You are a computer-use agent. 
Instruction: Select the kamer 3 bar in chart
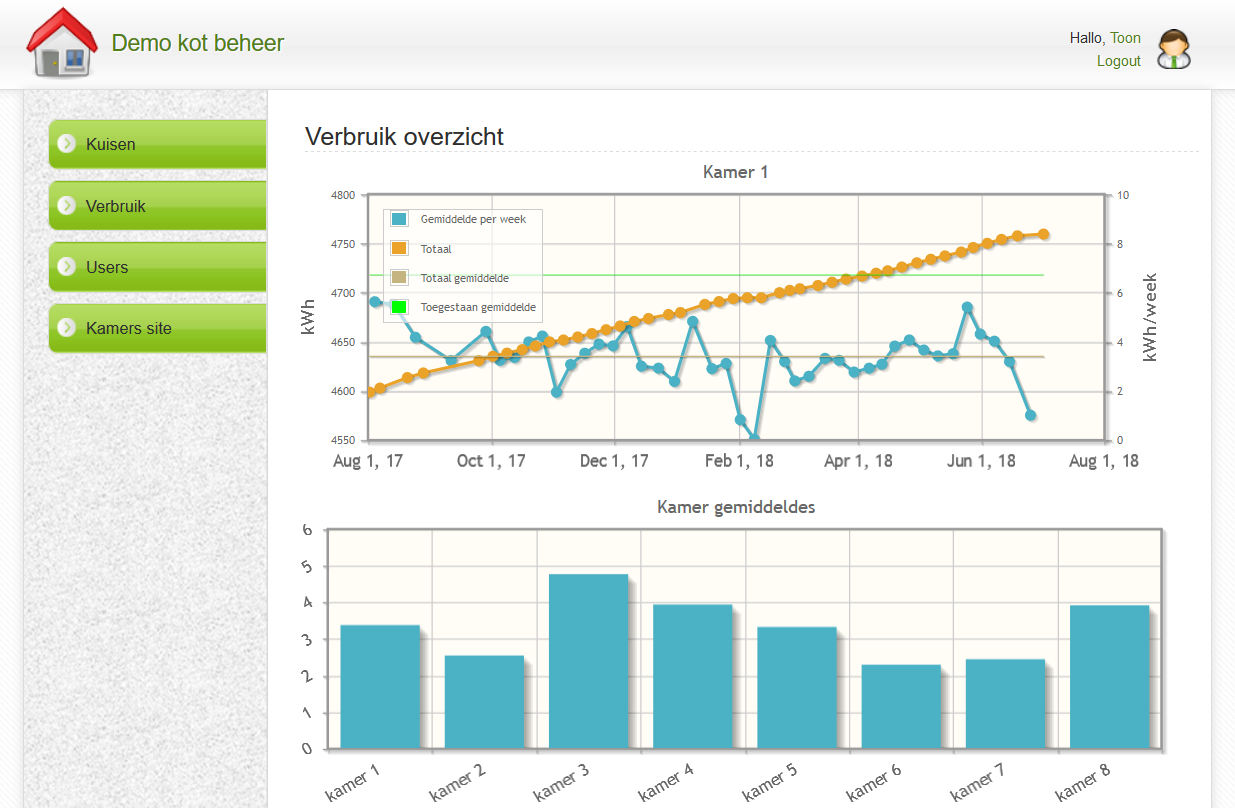coord(588,661)
